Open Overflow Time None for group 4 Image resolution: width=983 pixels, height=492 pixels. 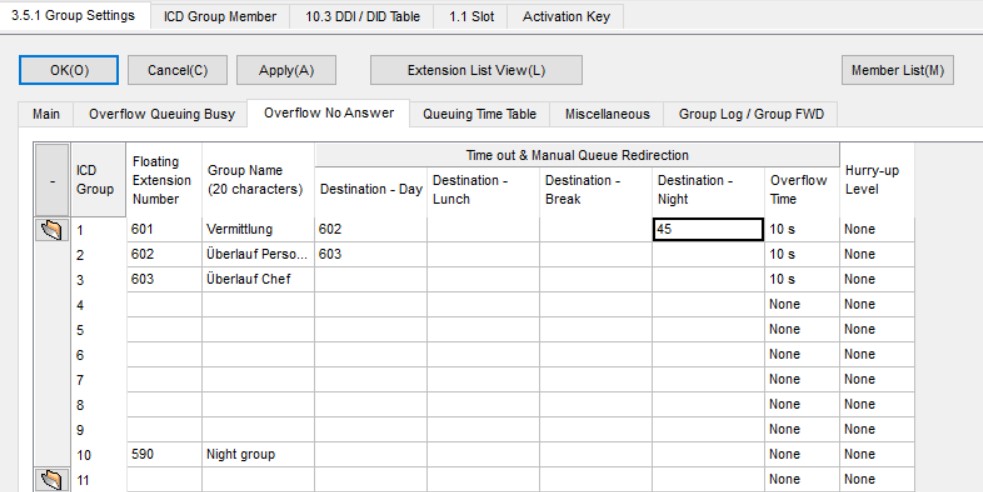coord(802,305)
